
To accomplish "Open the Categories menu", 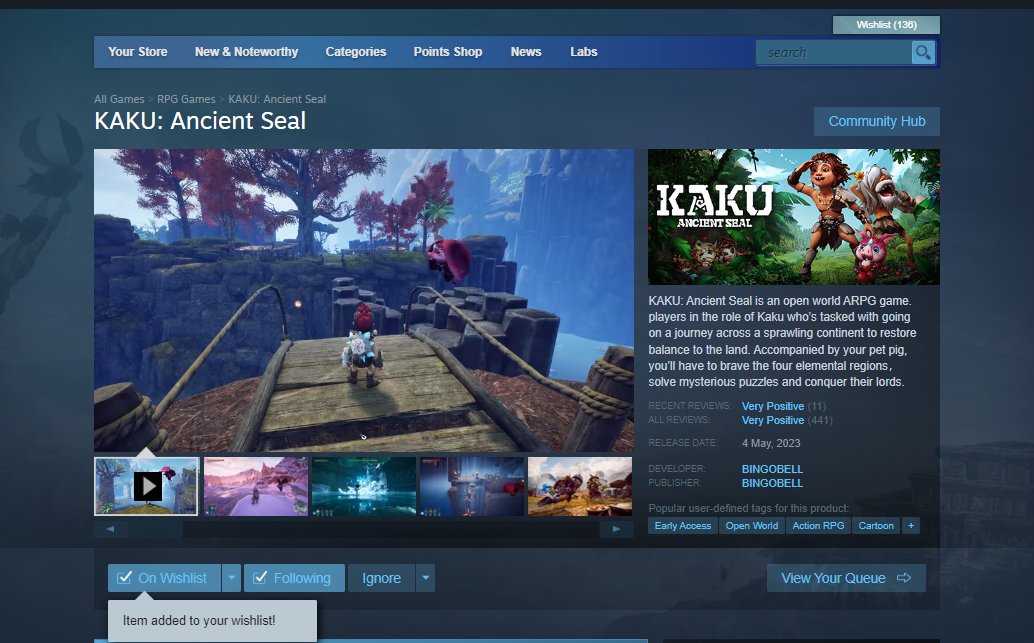I will tap(355, 51).
